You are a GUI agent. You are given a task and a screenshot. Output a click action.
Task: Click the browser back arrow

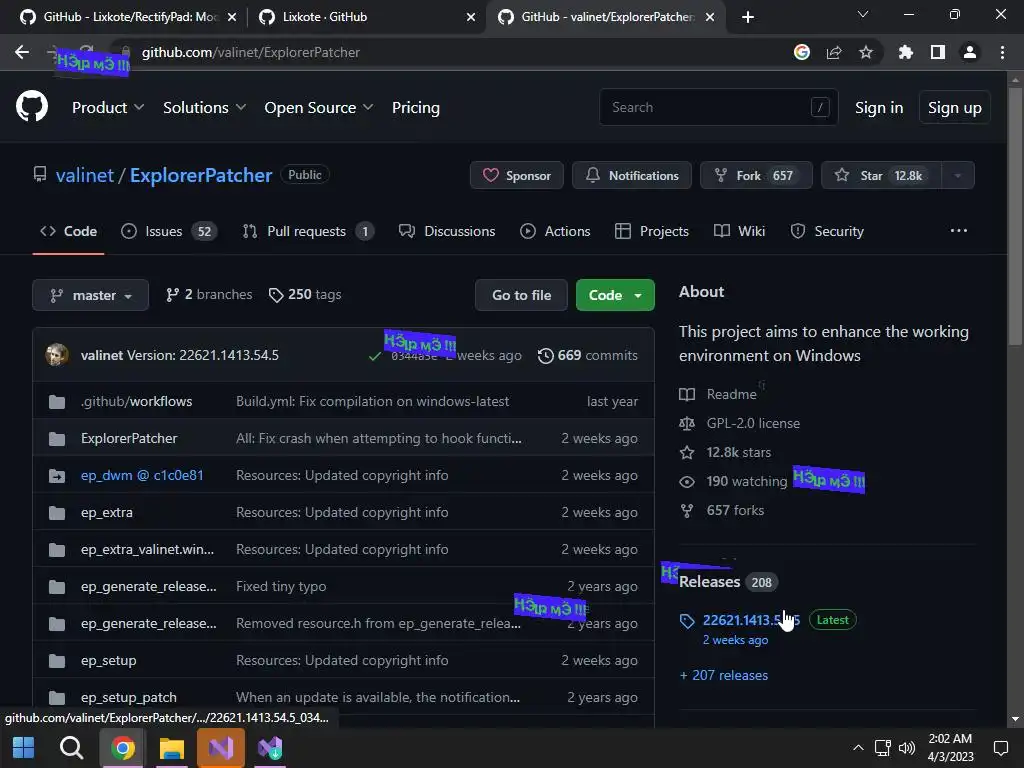pos(22,52)
